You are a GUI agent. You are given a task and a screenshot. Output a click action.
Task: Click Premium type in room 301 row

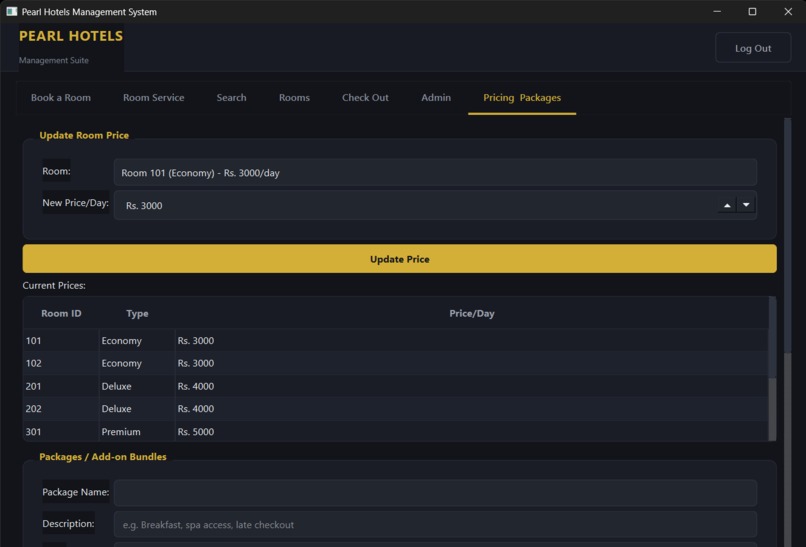click(x=137, y=432)
